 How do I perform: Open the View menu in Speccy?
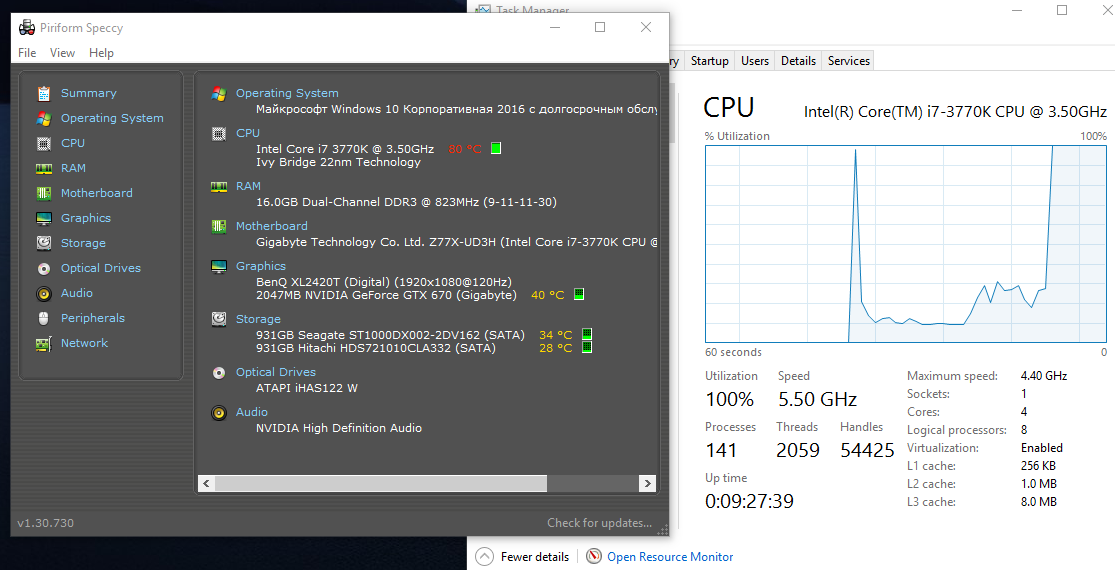coord(63,53)
